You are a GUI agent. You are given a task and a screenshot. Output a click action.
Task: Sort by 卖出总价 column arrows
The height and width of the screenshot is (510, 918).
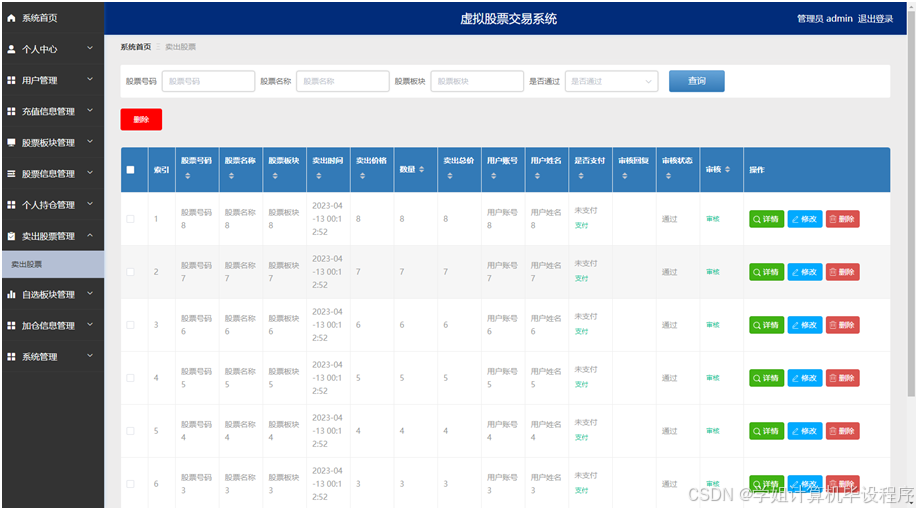tap(450, 176)
